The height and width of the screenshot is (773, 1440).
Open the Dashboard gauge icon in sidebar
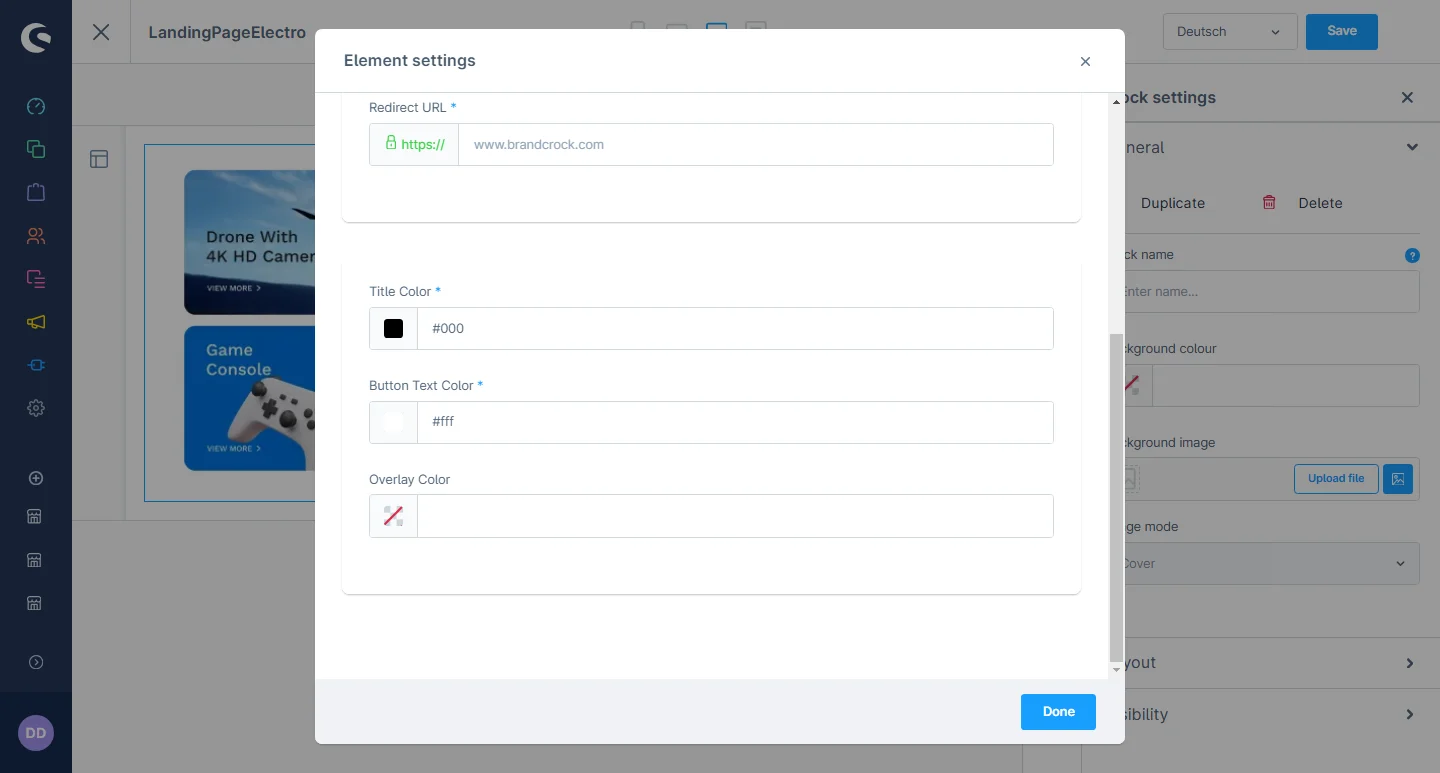36,107
